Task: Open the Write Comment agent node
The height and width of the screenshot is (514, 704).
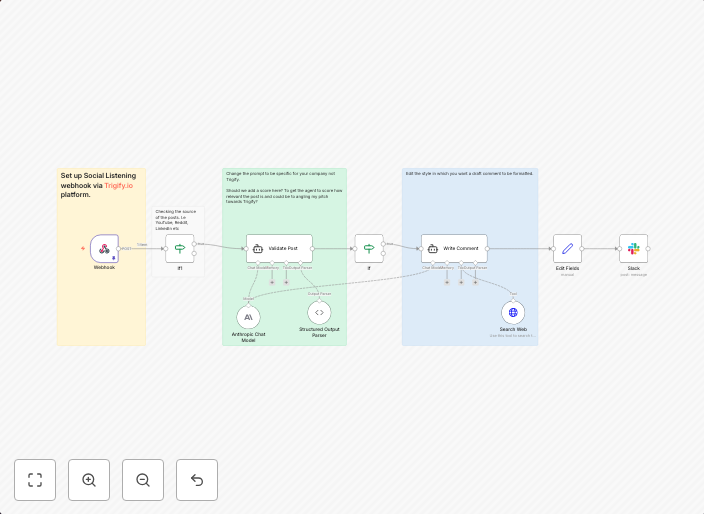Action: coord(454,249)
